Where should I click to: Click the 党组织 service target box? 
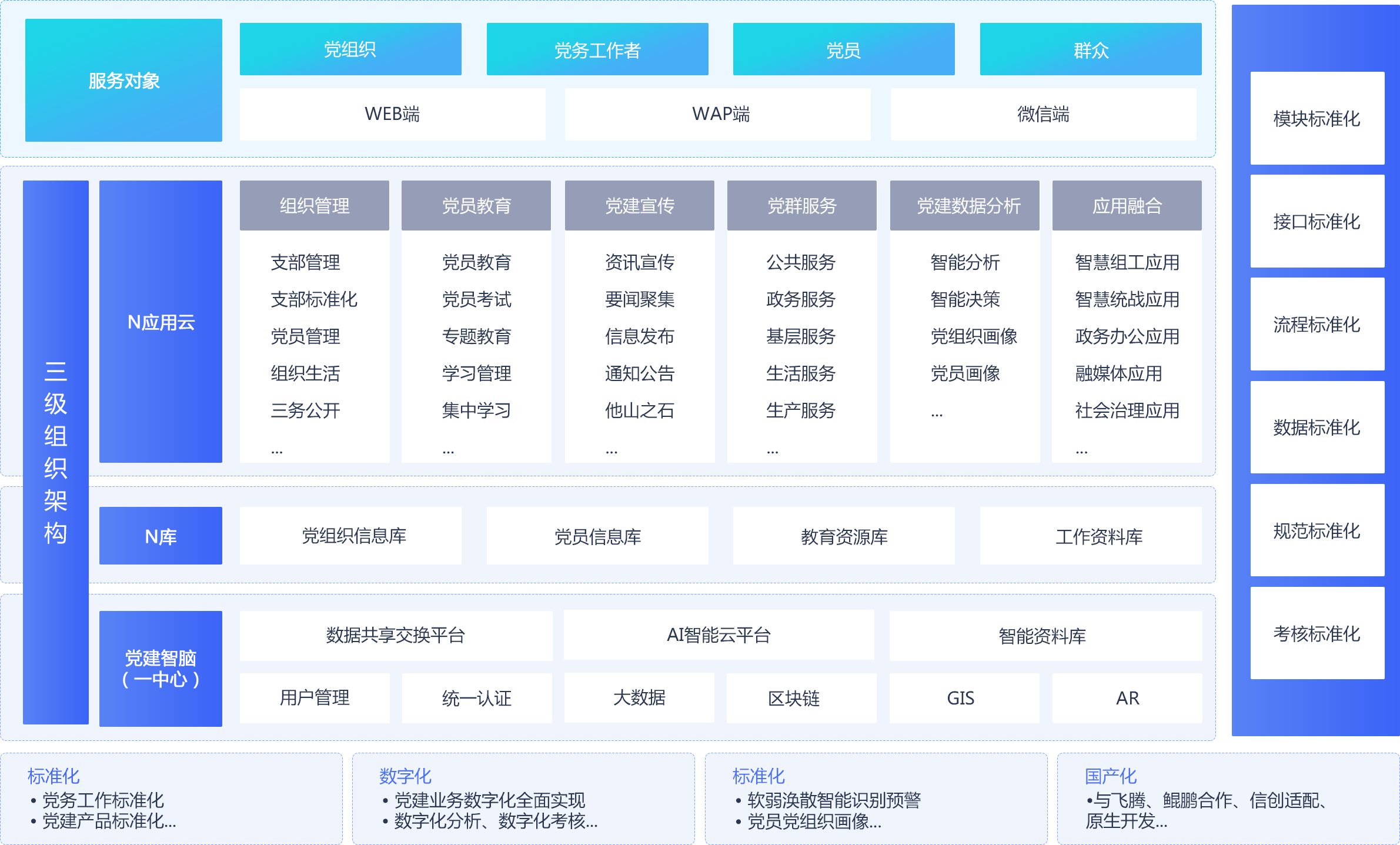[350, 49]
